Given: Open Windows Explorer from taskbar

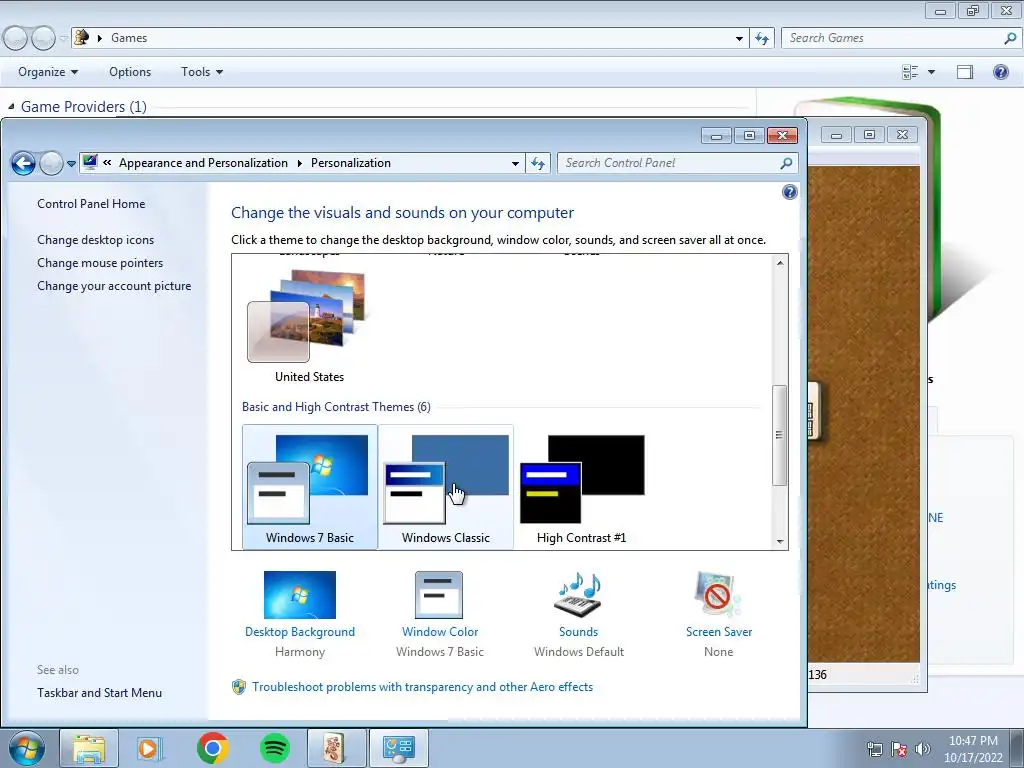Looking at the screenshot, I should (89, 748).
